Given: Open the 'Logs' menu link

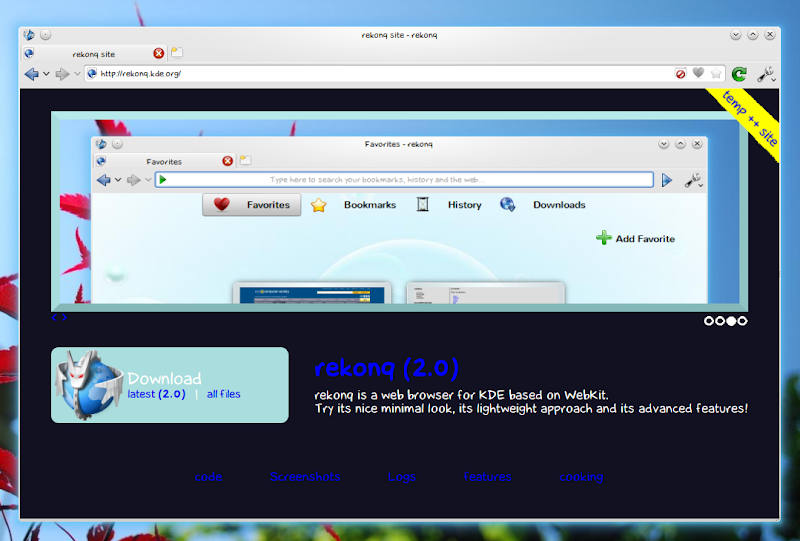Looking at the screenshot, I should click(x=402, y=477).
